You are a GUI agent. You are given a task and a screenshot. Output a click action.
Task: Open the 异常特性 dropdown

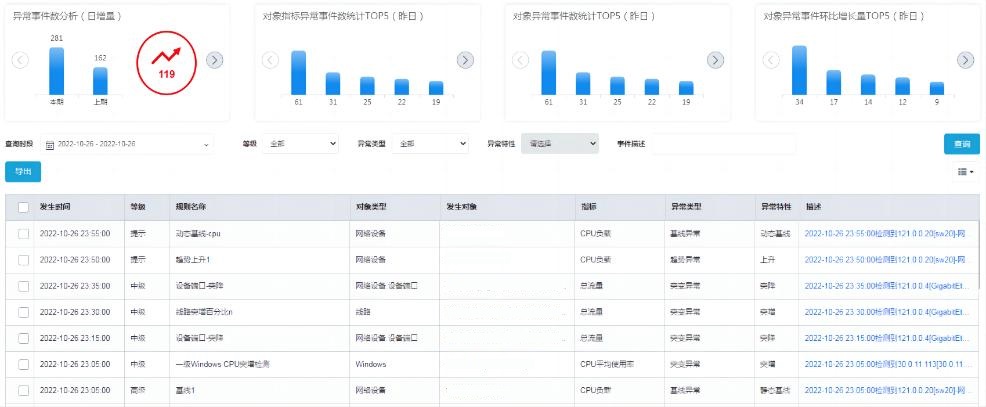[x=560, y=144]
